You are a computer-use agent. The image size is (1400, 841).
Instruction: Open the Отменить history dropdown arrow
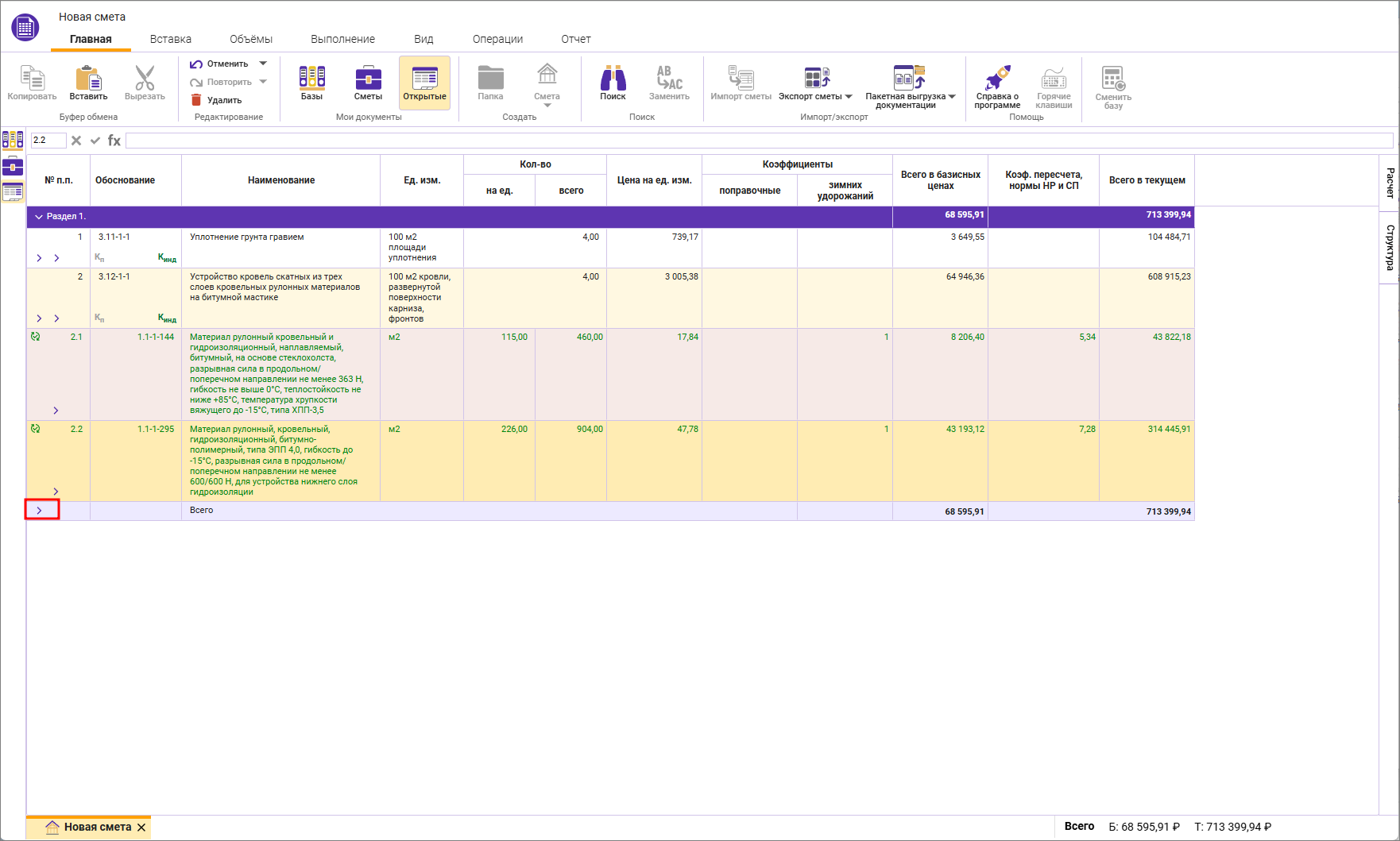click(263, 64)
